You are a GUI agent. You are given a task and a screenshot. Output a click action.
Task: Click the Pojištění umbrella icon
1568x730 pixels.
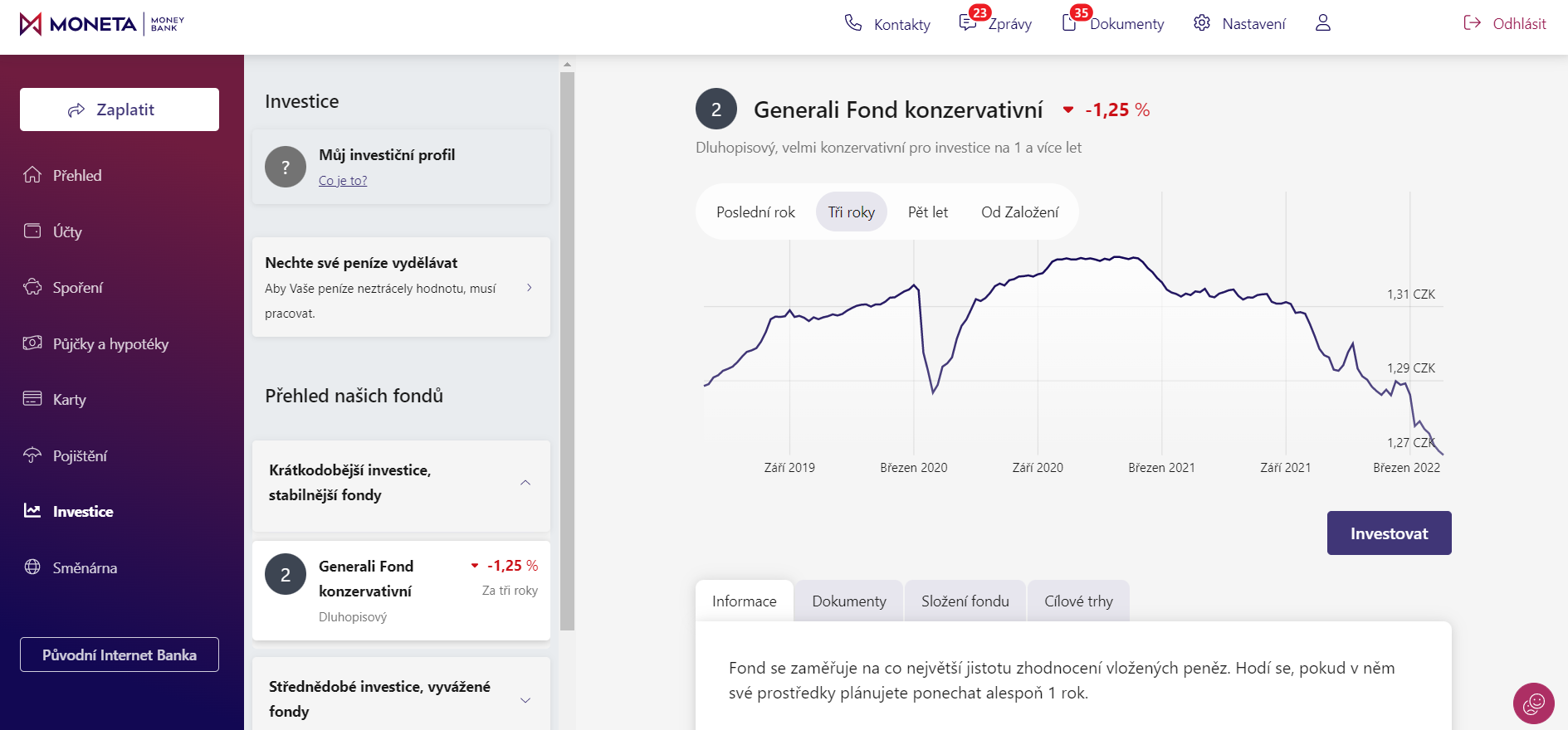(x=32, y=455)
